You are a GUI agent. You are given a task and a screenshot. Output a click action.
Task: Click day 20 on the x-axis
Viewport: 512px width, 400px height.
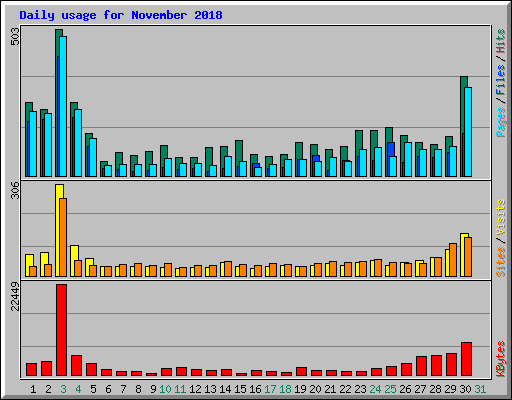(x=315, y=389)
